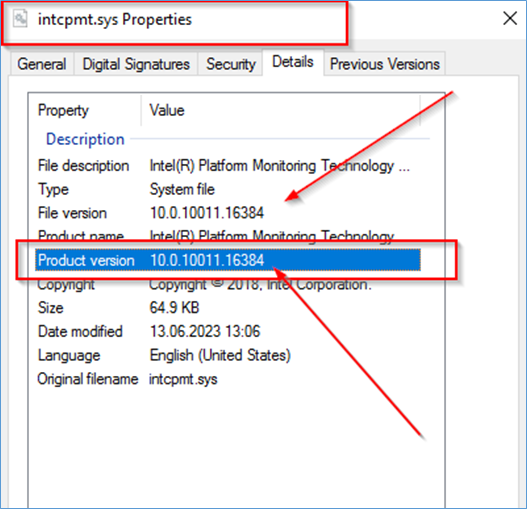Screen dimensions: 527x509
Task: Select the Copyright row
Action: (228, 284)
